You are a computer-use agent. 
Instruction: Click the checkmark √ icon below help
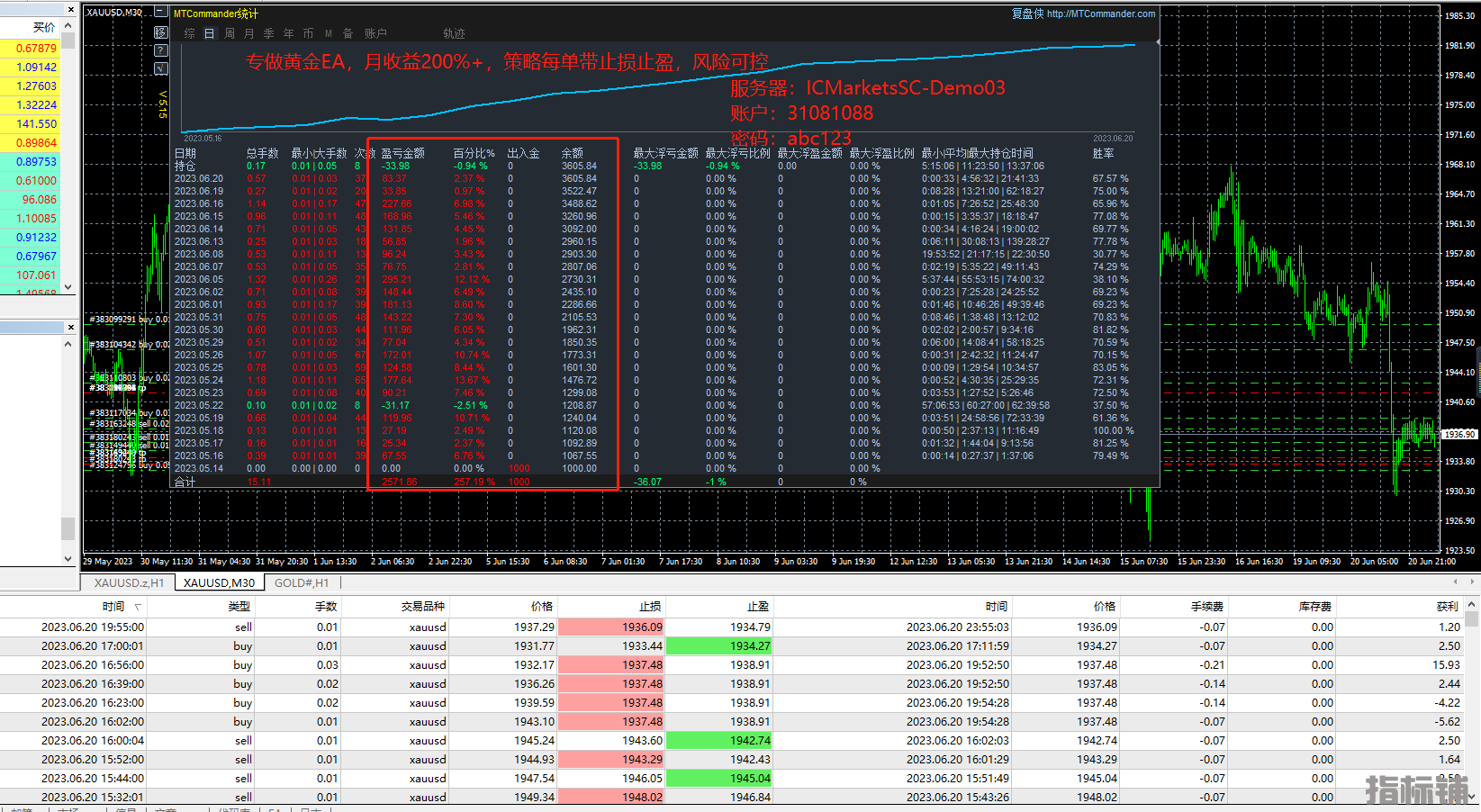[x=161, y=68]
